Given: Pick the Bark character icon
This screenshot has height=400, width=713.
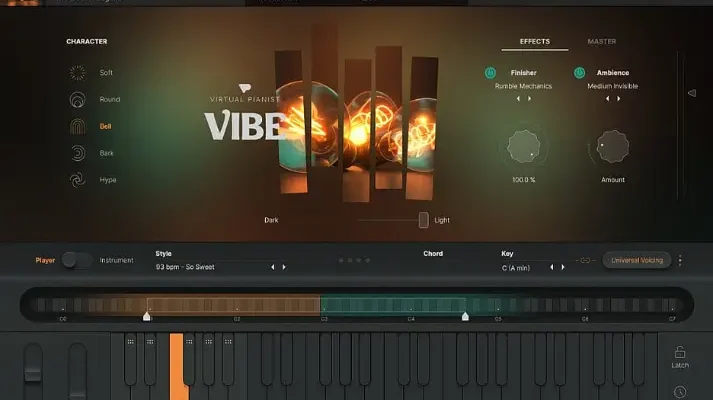Looking at the screenshot, I should pos(78,153).
